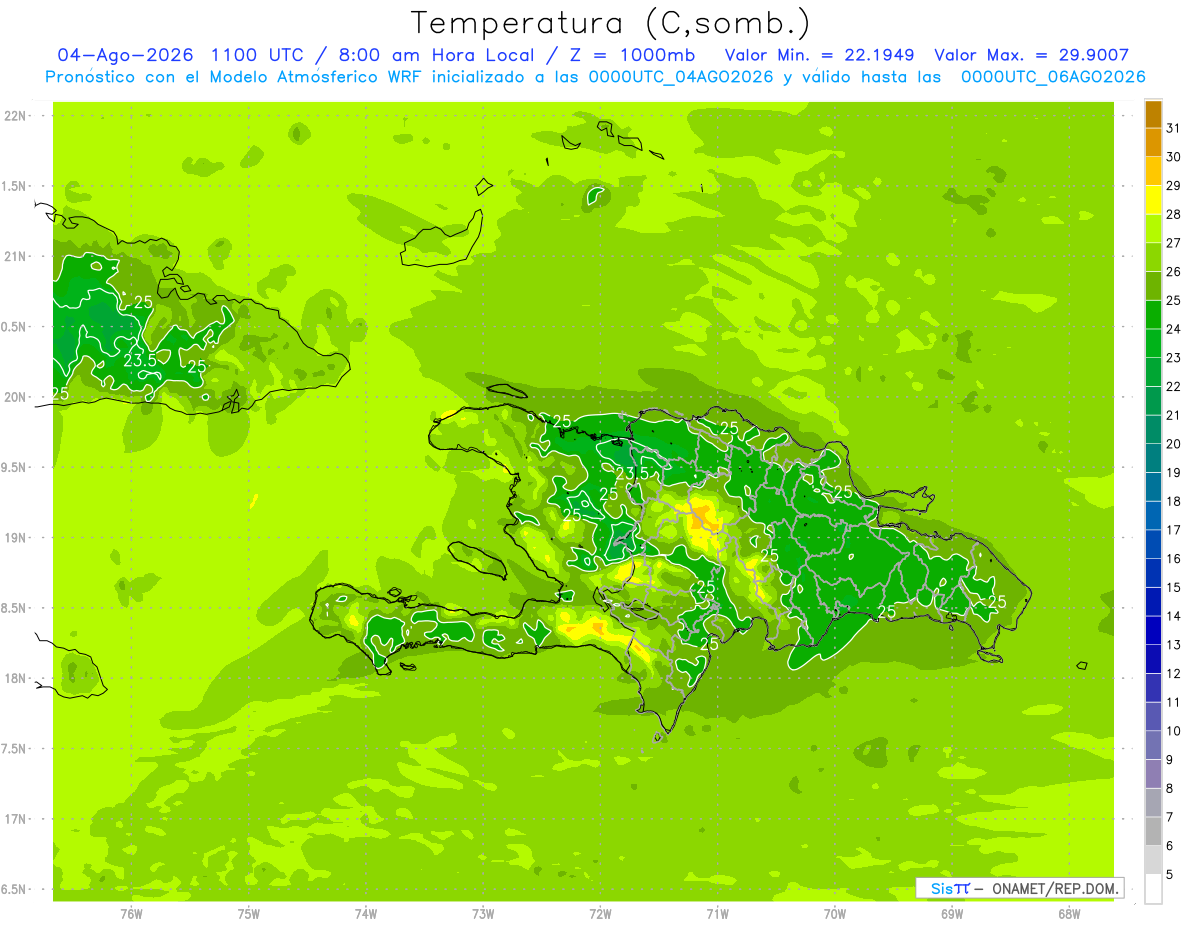Pick the lime swatch between 27 and 28
Image resolution: width=1200 pixels, height=927 pixels.
(1153, 229)
